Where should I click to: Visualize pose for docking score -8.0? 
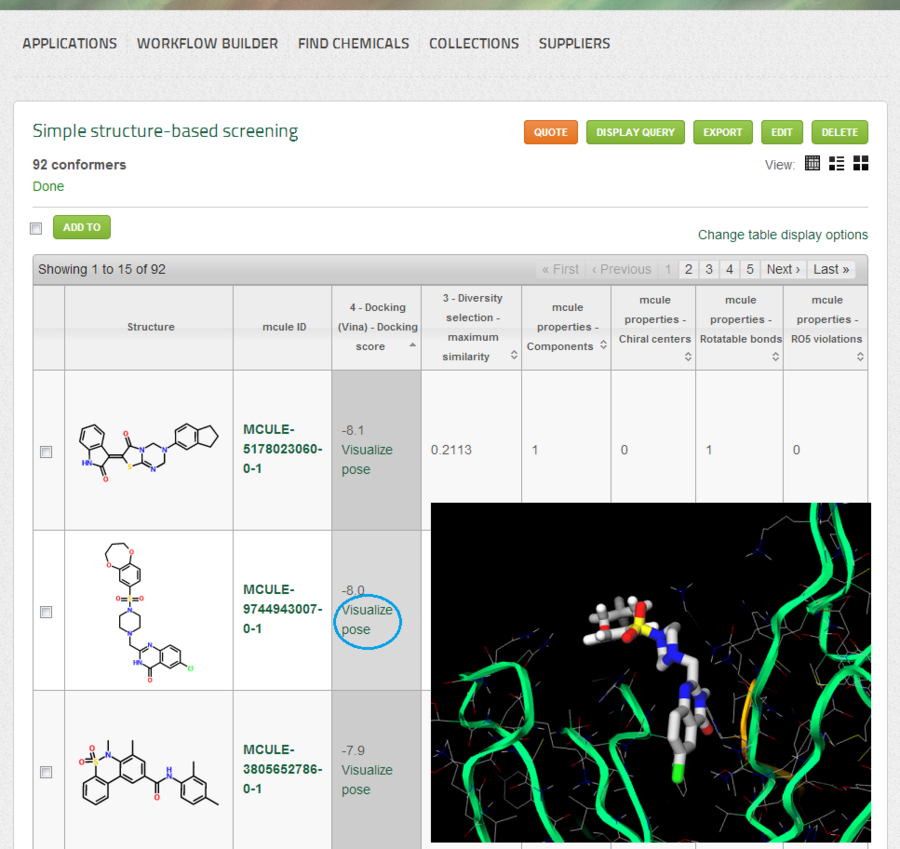[x=367, y=620]
